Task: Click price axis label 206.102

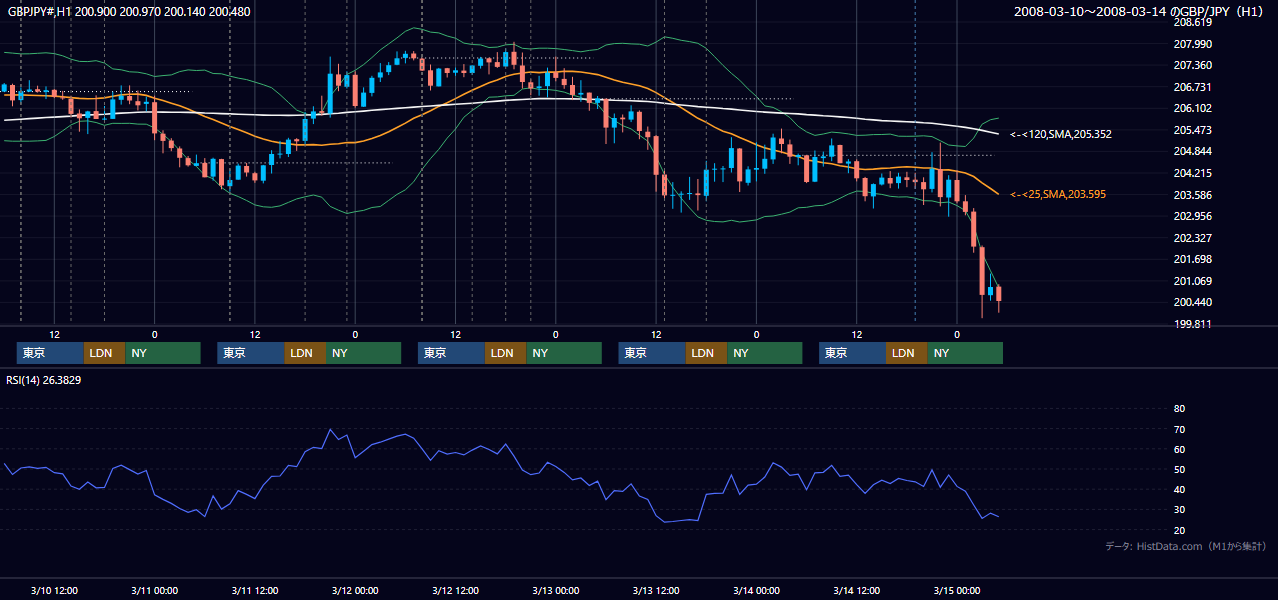Action: [1192, 109]
